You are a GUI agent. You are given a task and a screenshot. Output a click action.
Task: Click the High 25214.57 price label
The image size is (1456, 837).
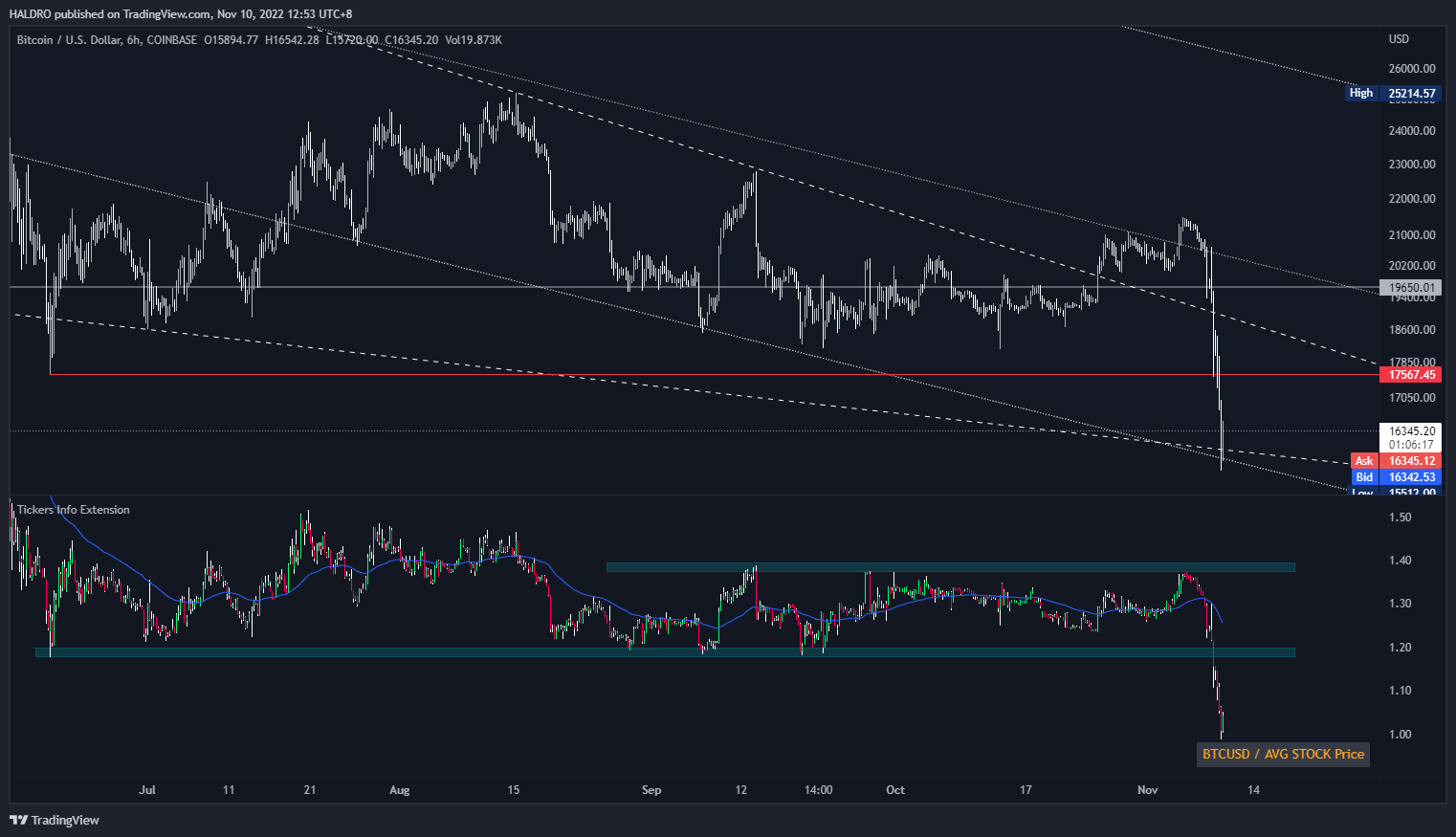pos(1392,93)
